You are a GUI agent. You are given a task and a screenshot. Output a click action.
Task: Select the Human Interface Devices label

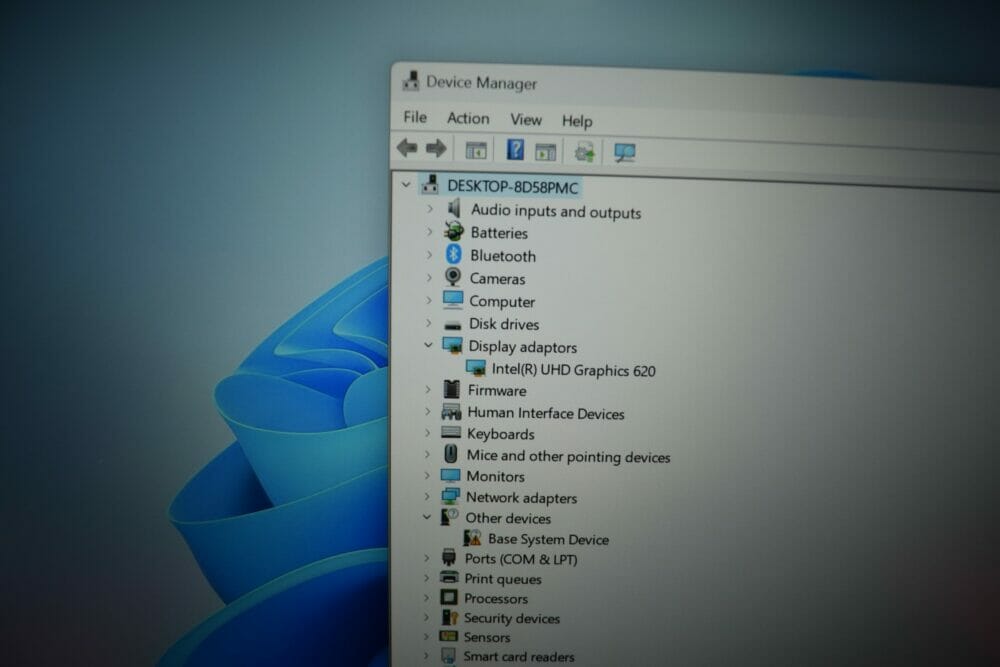546,413
